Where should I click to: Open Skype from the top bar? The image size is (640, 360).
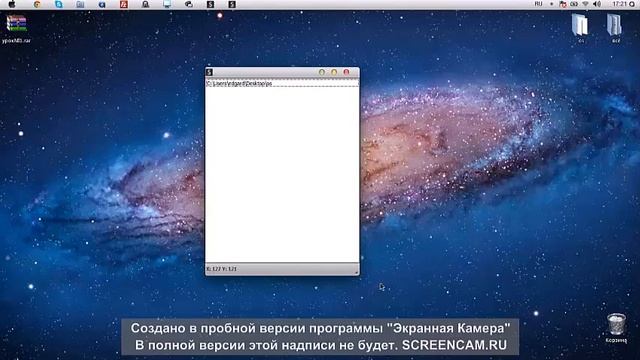58,4
